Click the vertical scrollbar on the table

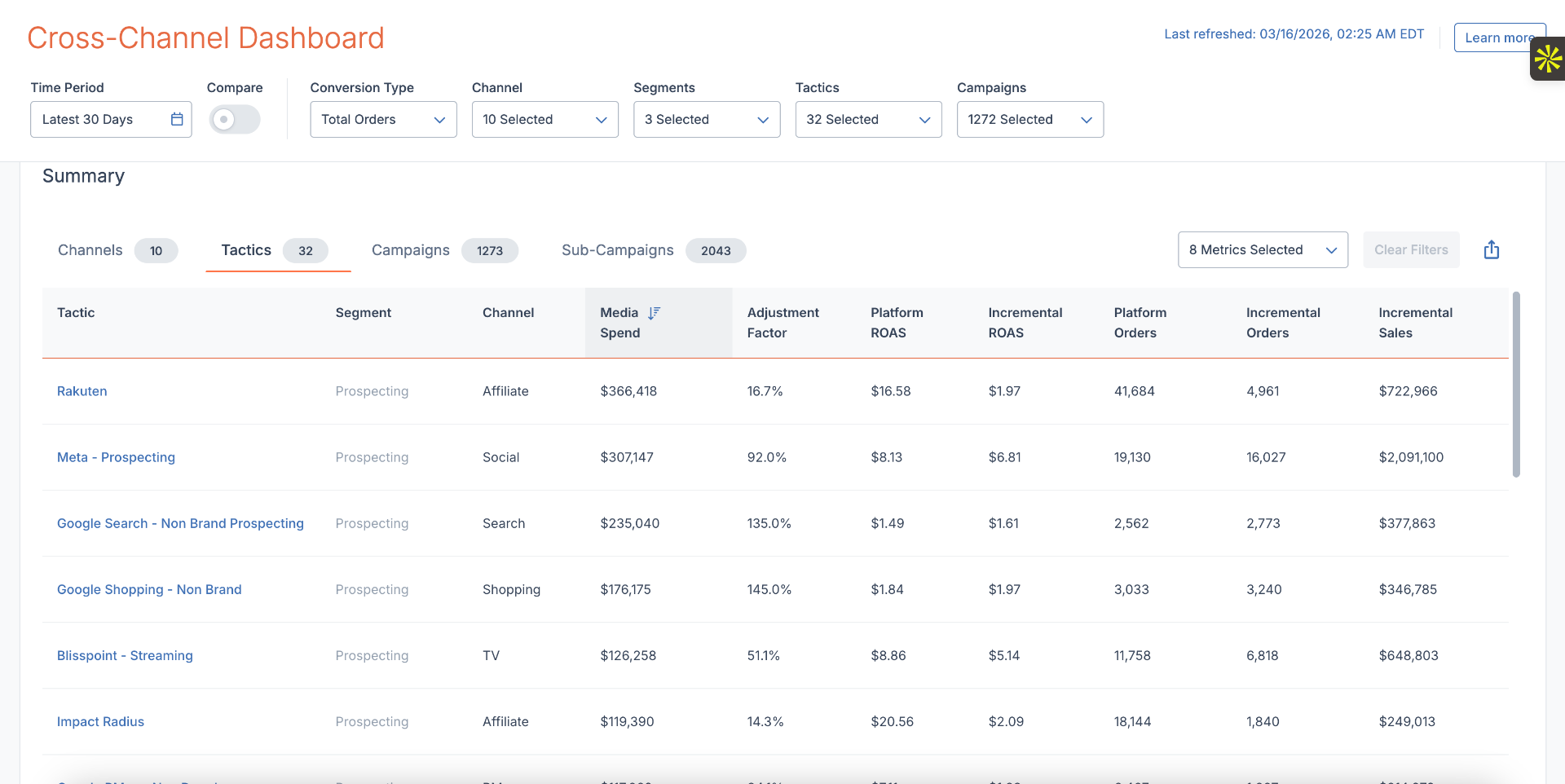click(1517, 383)
